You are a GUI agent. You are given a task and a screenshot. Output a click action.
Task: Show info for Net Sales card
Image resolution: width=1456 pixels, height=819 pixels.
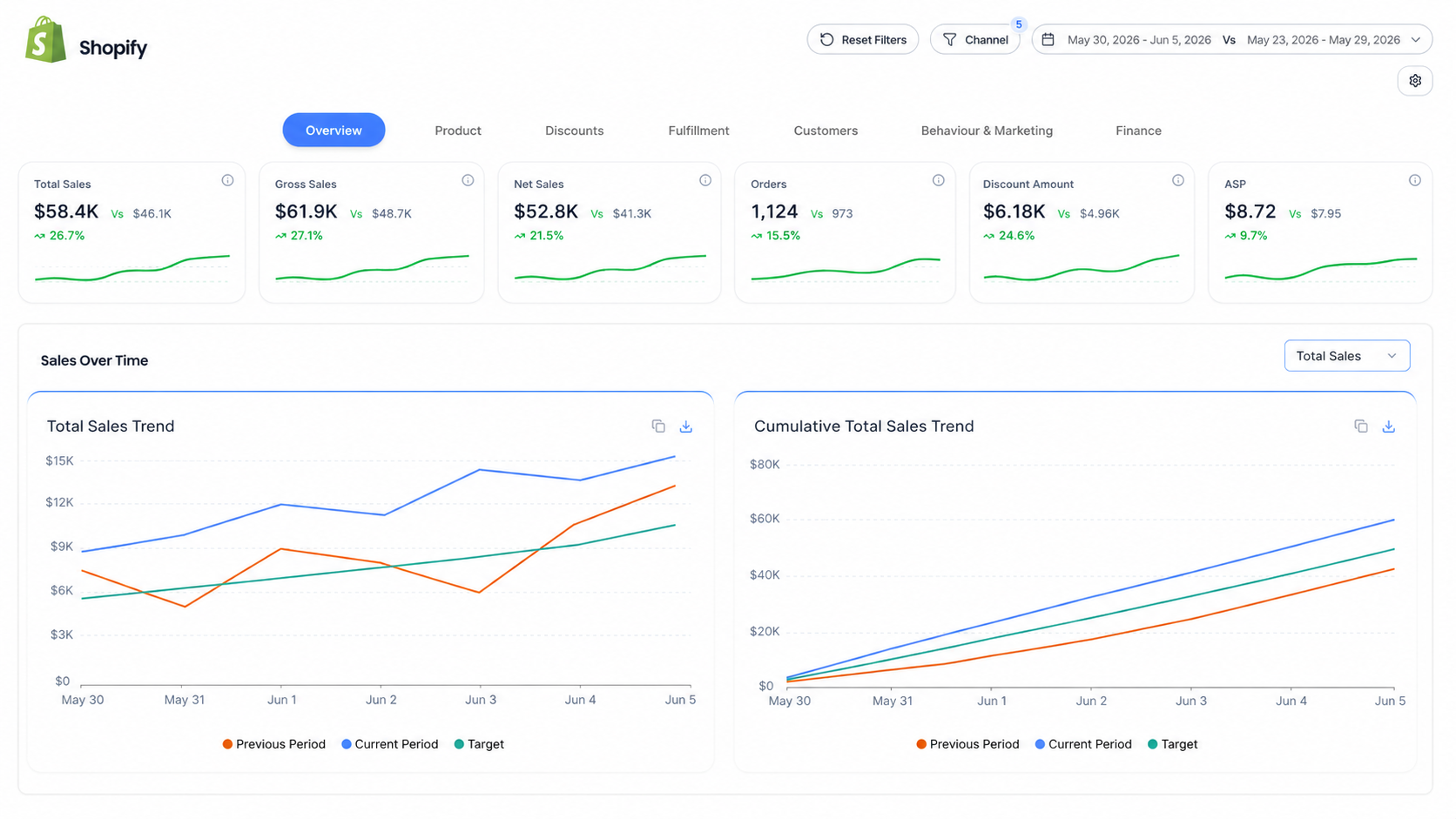tap(705, 180)
